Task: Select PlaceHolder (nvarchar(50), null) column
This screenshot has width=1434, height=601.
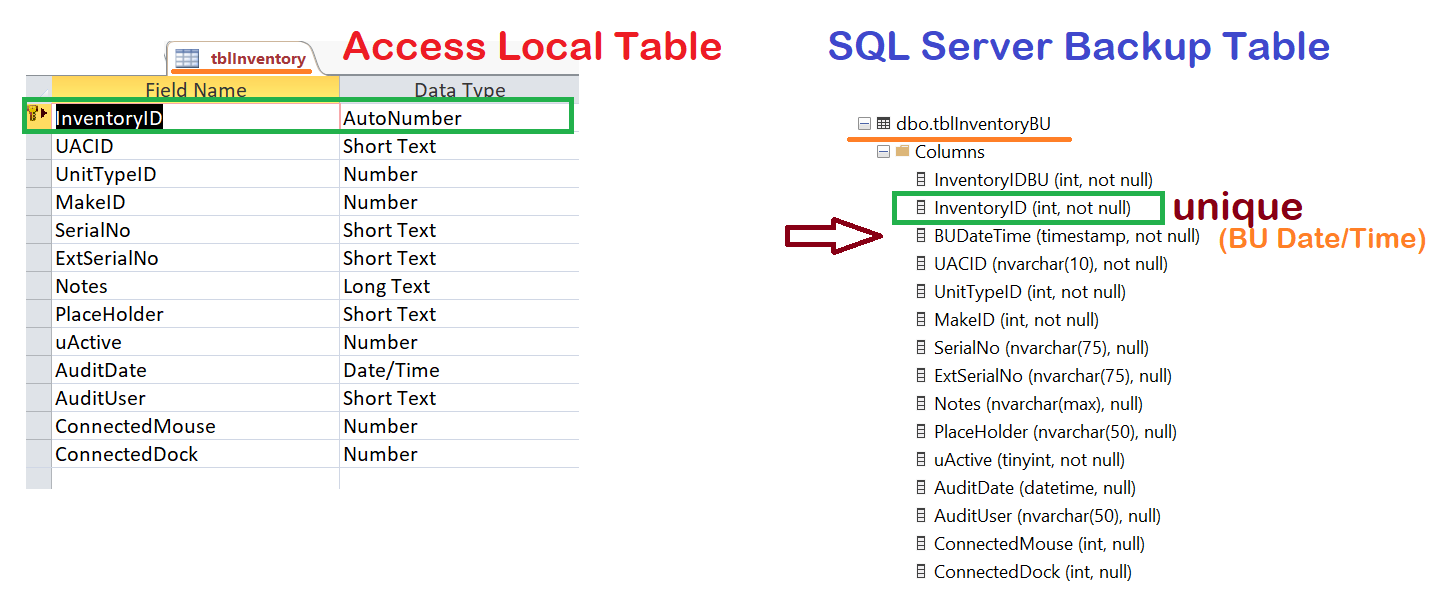Action: tap(1055, 432)
